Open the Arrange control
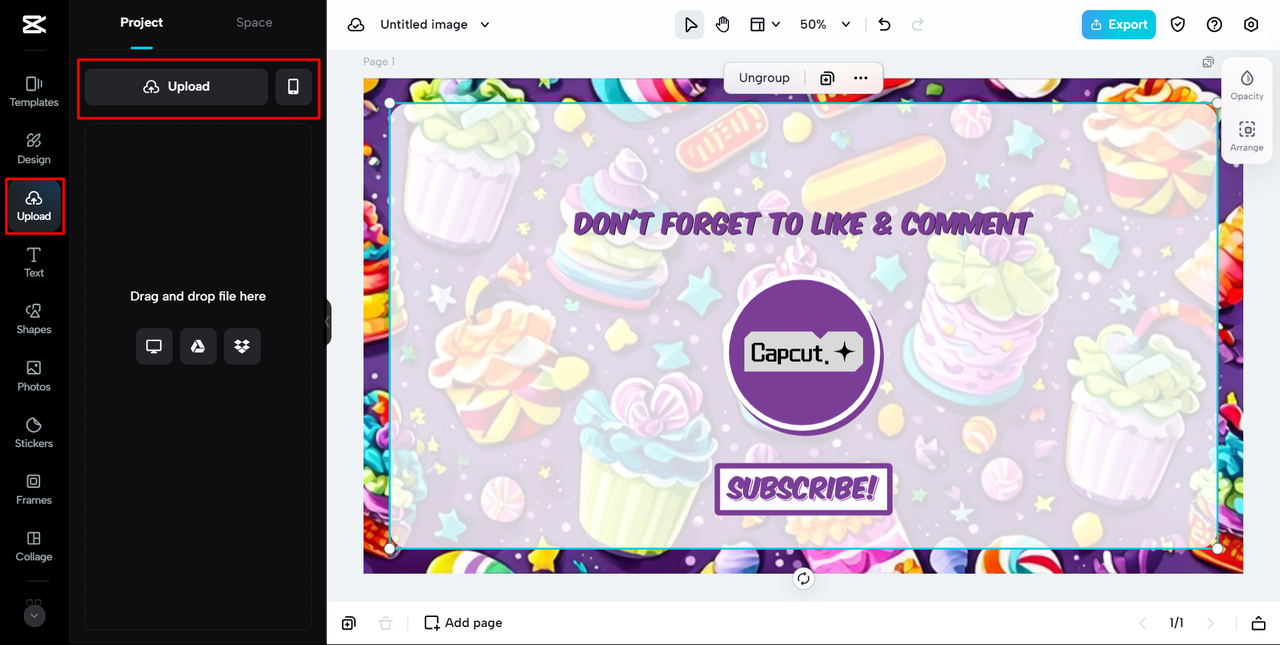This screenshot has width=1280, height=645. point(1247,136)
